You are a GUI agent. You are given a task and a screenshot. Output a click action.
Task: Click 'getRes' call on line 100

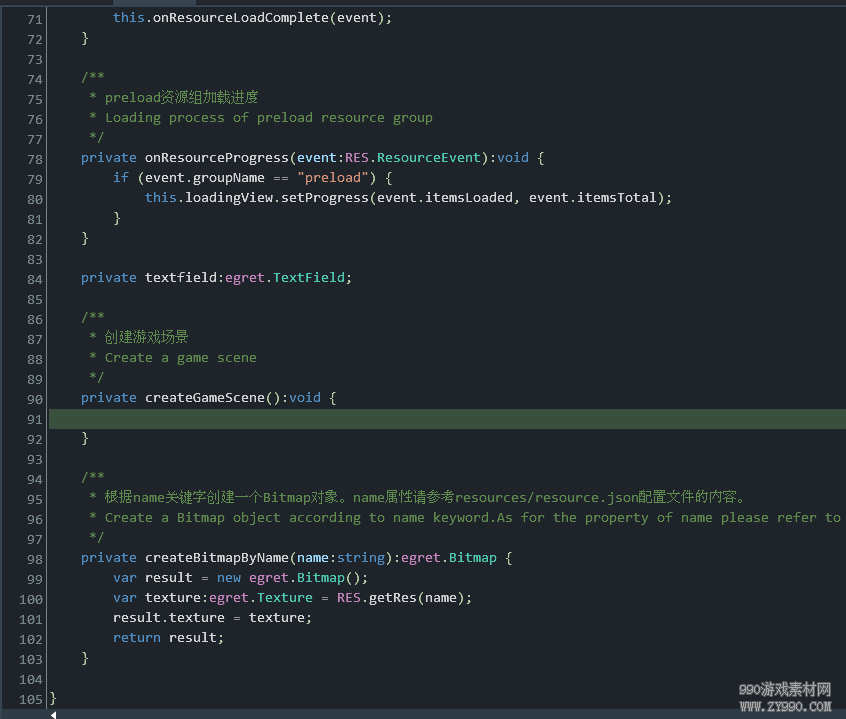(x=393, y=598)
